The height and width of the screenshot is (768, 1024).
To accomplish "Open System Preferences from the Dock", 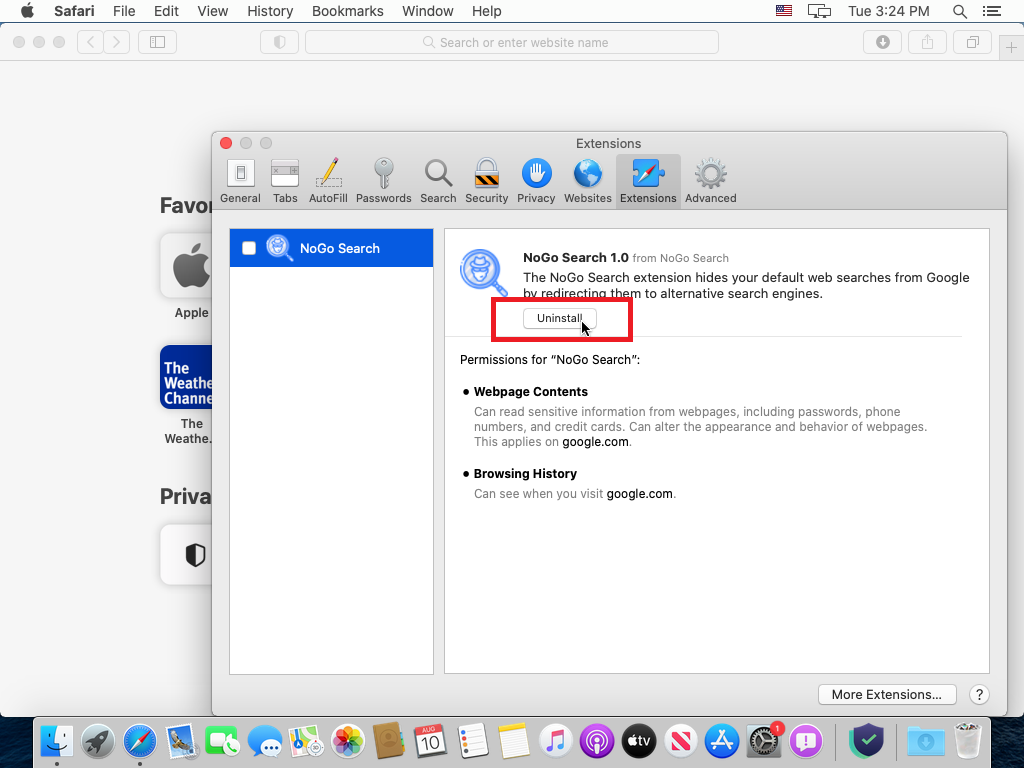I will 763,741.
